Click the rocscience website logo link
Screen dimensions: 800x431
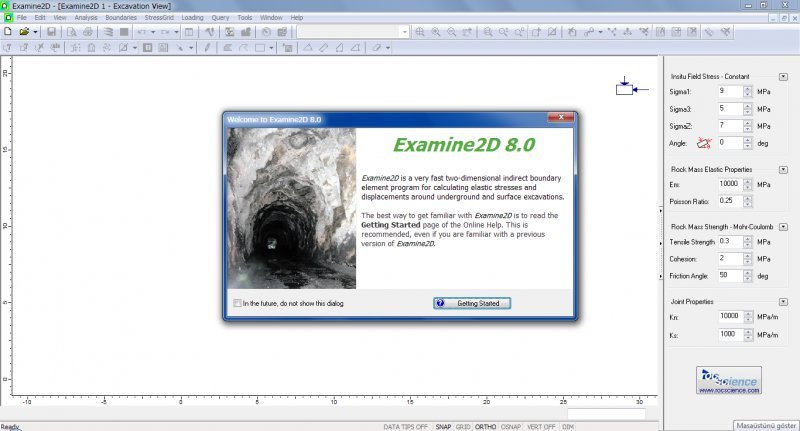pyautogui.click(x=729, y=380)
